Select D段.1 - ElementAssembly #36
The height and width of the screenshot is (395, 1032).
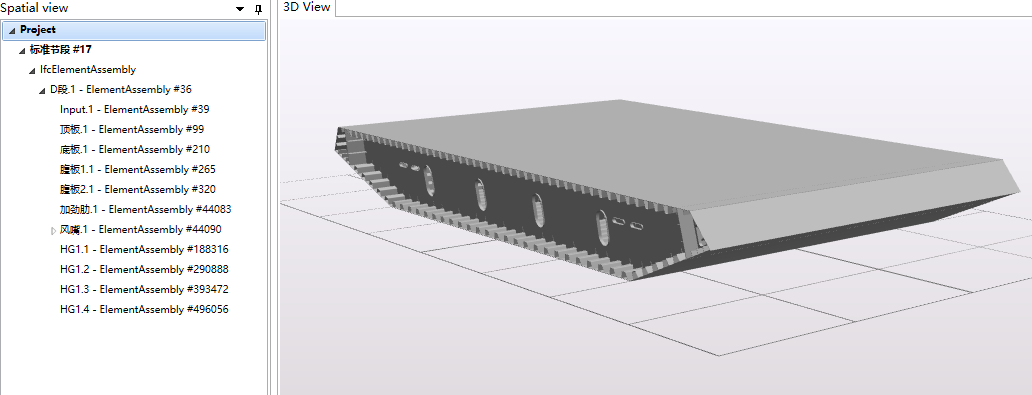click(121, 90)
